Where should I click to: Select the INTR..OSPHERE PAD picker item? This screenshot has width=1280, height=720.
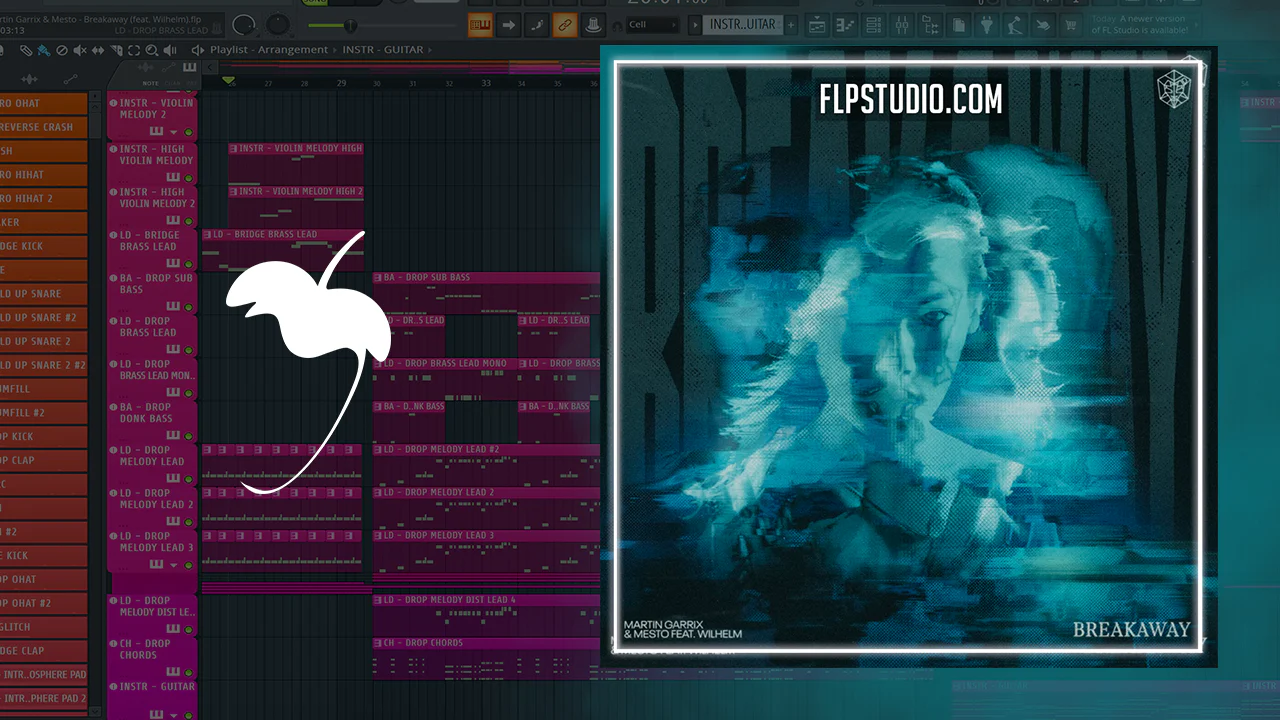(44, 675)
